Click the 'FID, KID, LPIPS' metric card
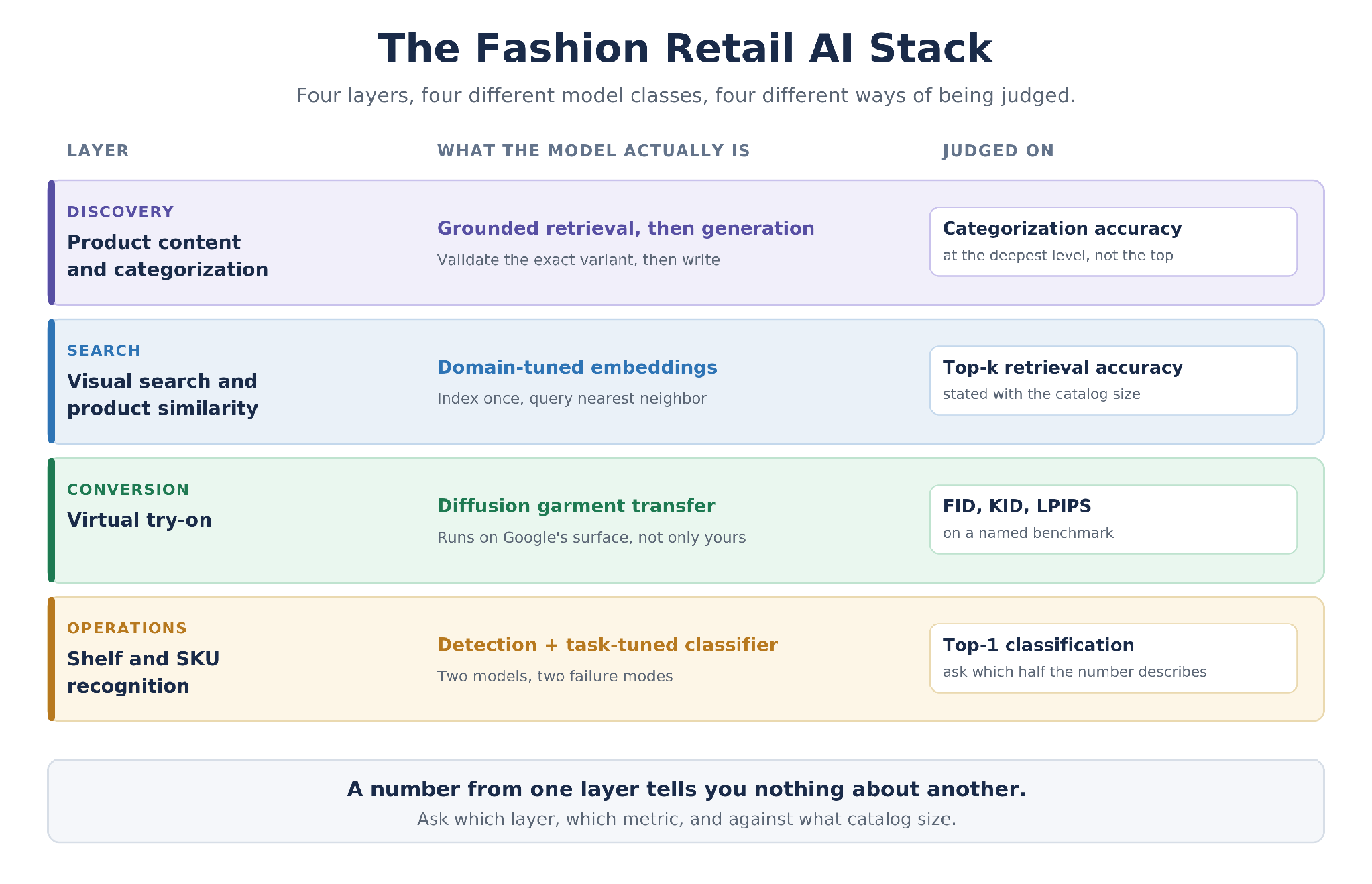 pyautogui.click(x=1113, y=519)
